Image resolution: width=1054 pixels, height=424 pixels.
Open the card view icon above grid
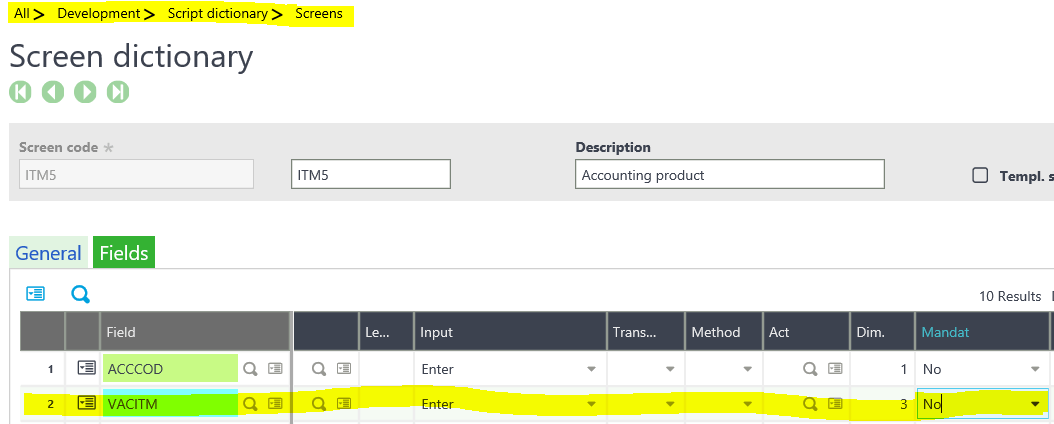pos(36,294)
